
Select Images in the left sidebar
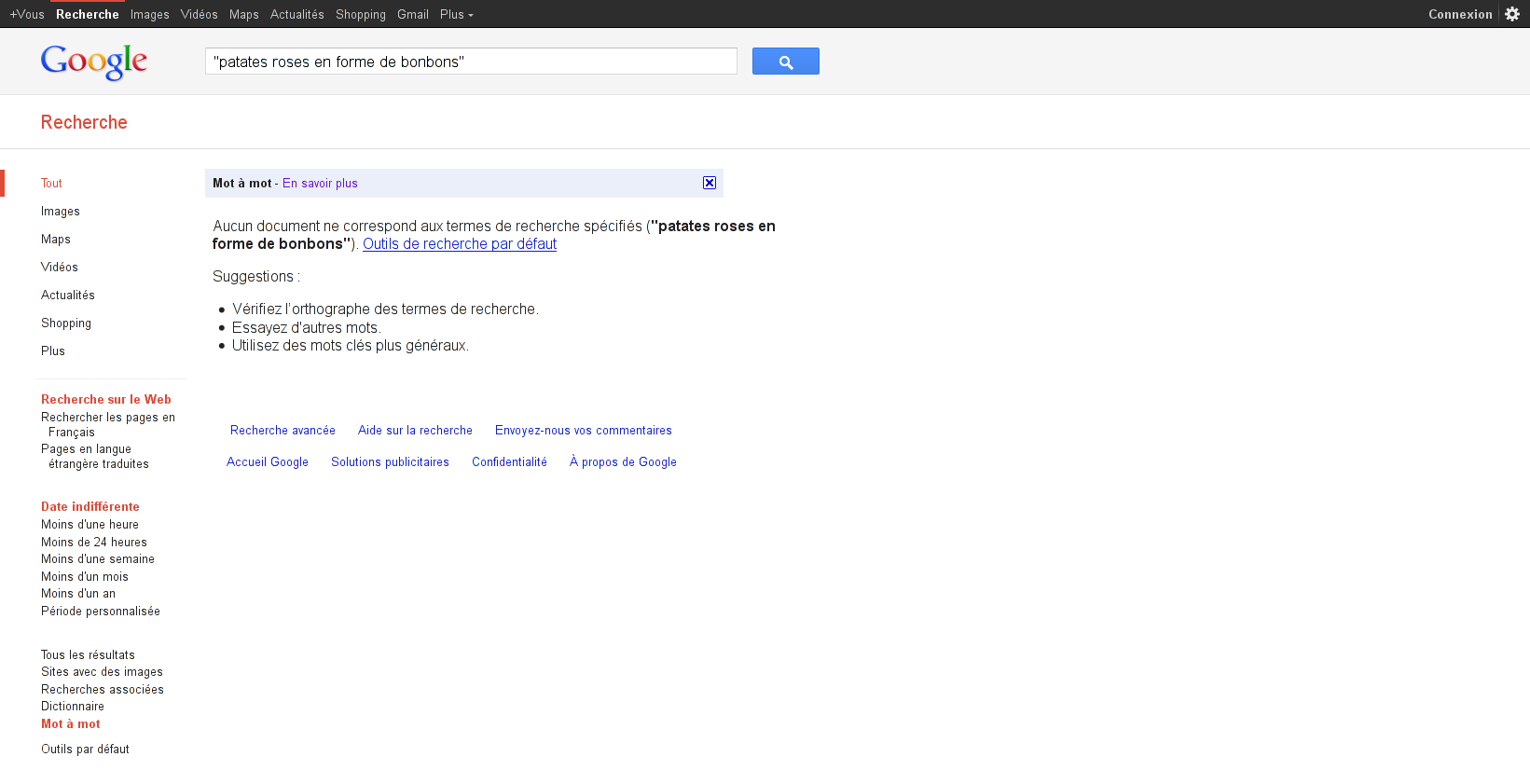click(x=61, y=212)
